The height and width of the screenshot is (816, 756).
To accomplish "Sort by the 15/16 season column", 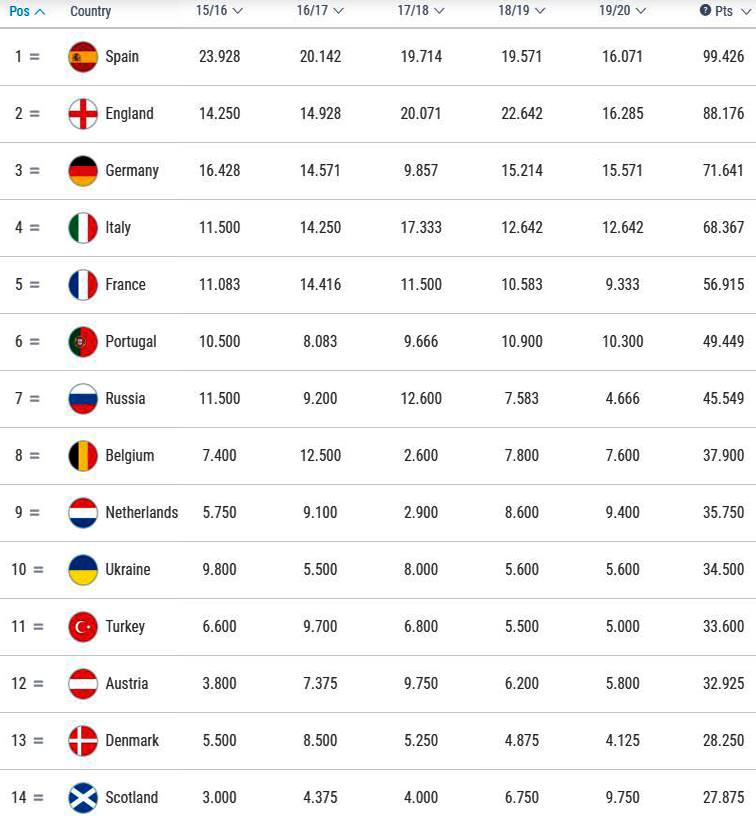I will (x=219, y=10).
